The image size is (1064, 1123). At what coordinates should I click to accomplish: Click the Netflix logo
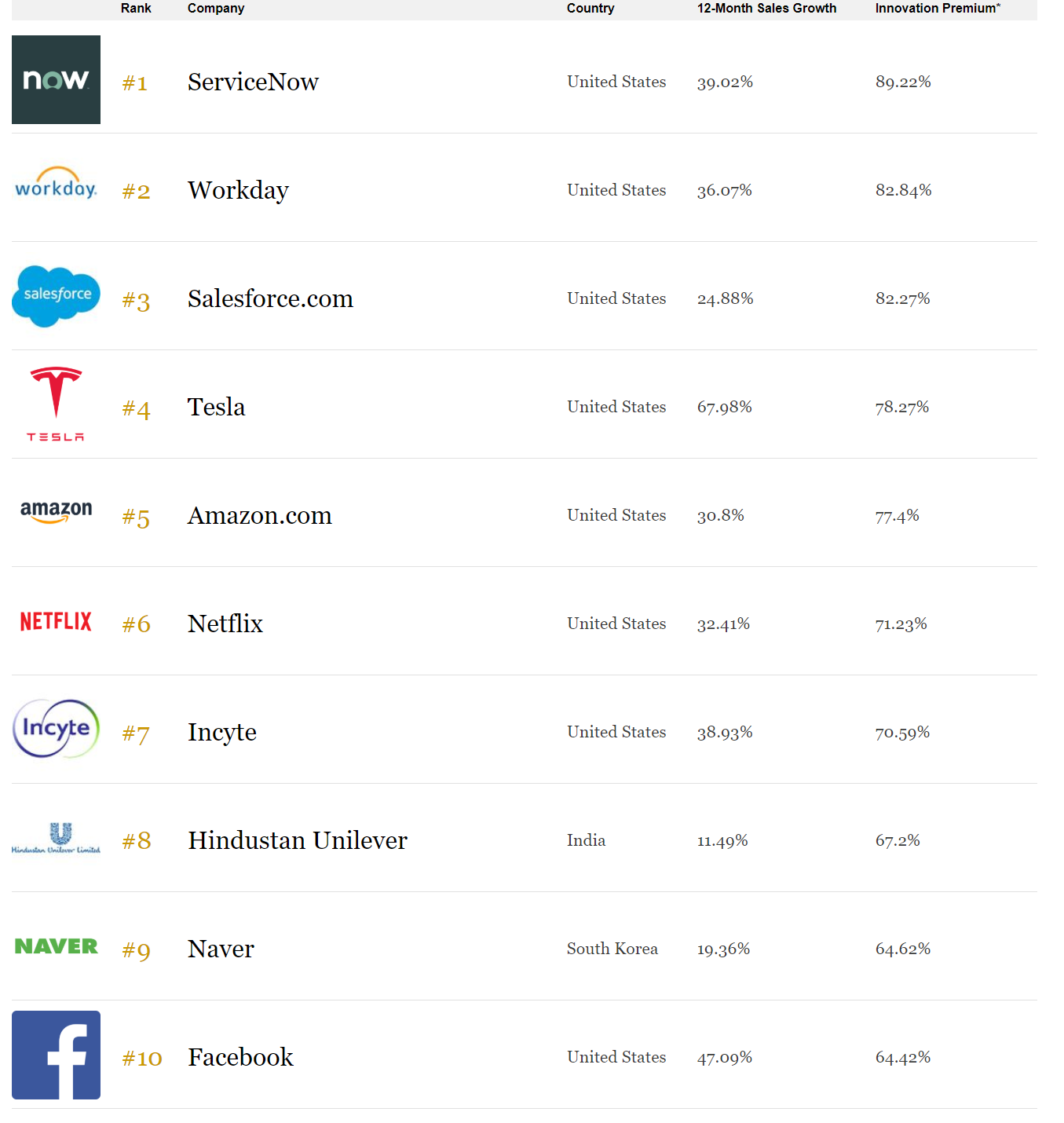click(56, 621)
